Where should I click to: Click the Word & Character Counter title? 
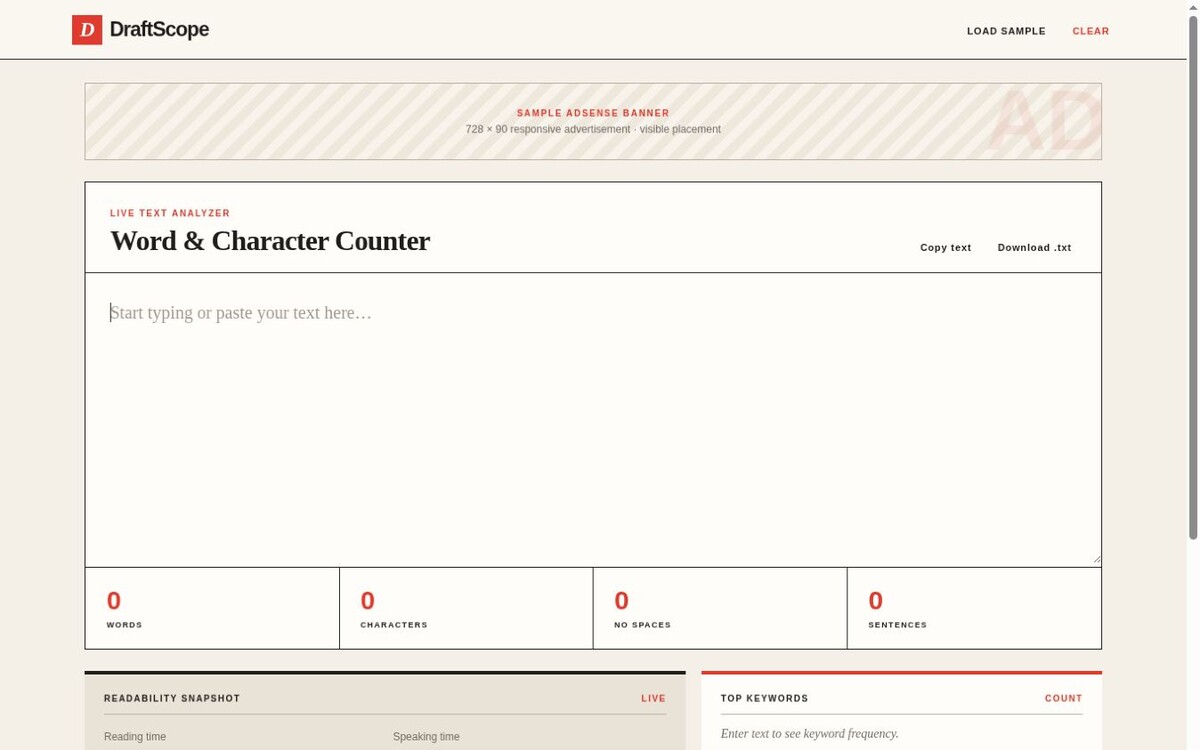[x=270, y=241]
